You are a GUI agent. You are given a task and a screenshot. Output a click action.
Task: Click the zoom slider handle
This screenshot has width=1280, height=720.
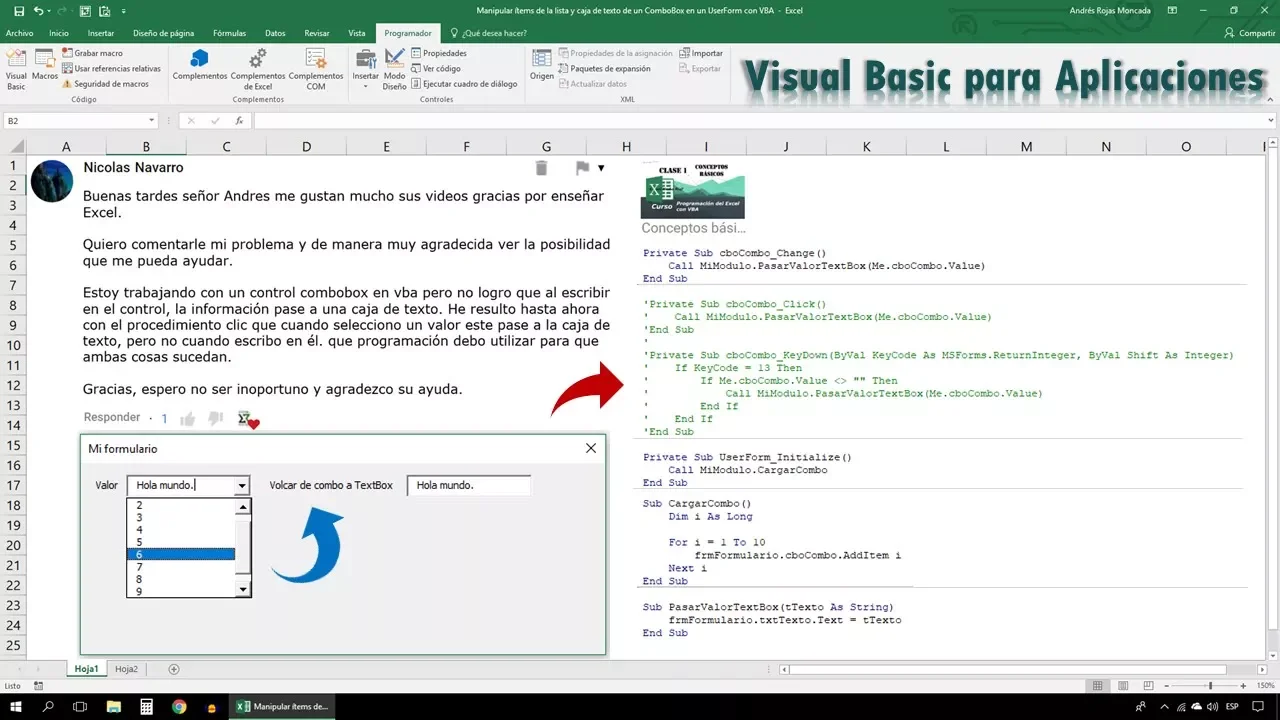click(x=1210, y=686)
